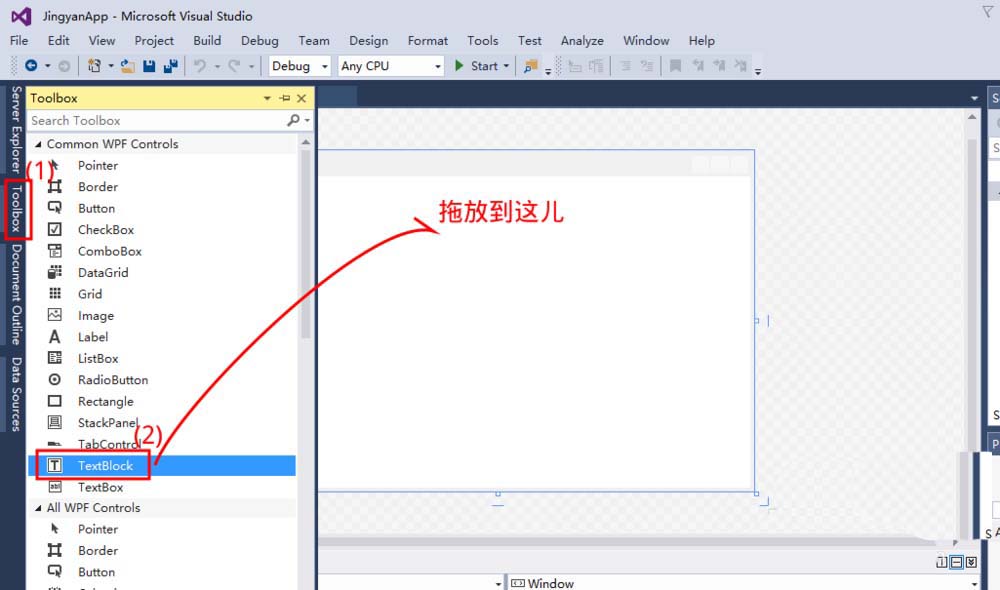This screenshot has width=1000, height=590.
Task: Click the increase indent toolbar icon
Action: [647, 66]
